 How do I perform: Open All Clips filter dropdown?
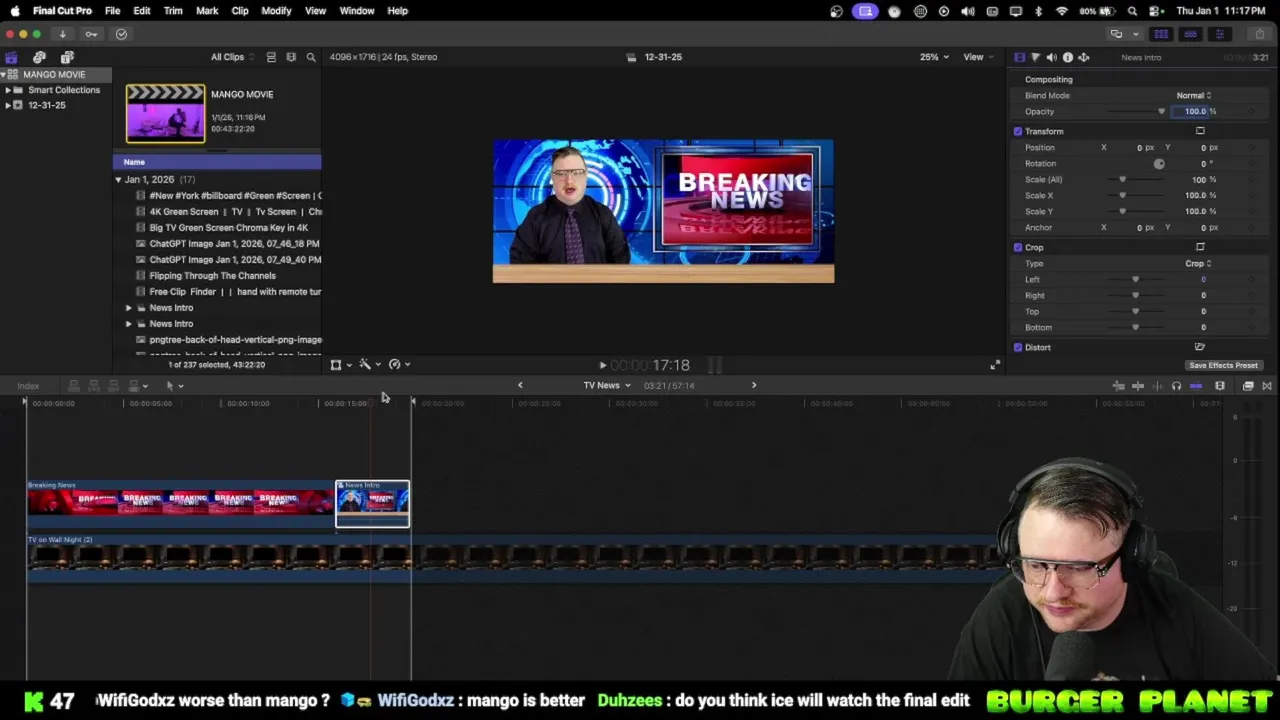click(x=231, y=57)
